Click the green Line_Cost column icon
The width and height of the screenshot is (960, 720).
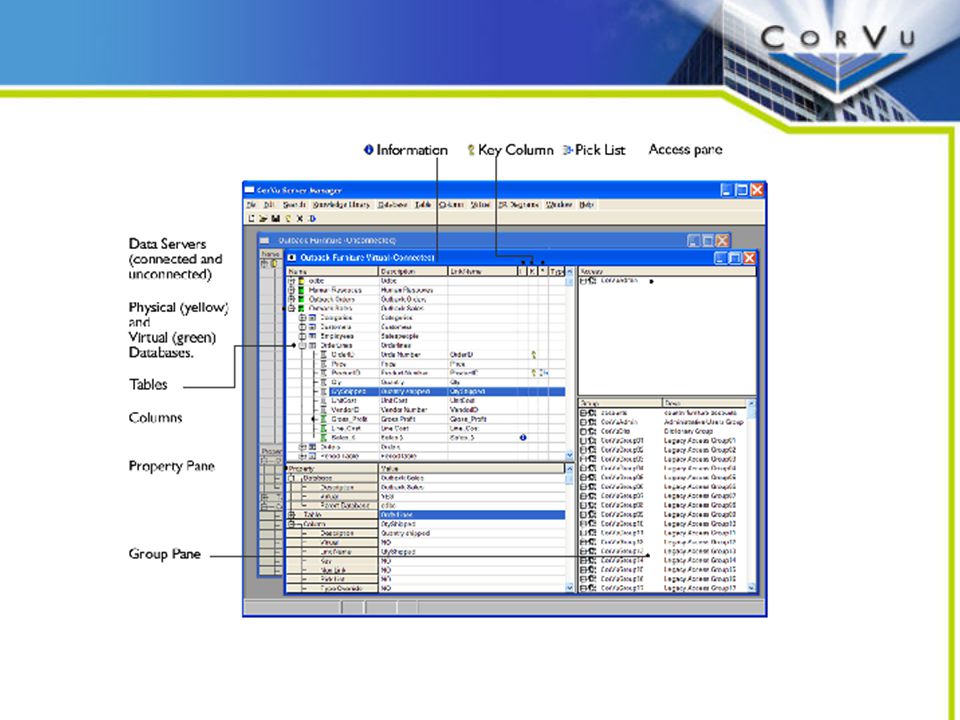(x=324, y=429)
